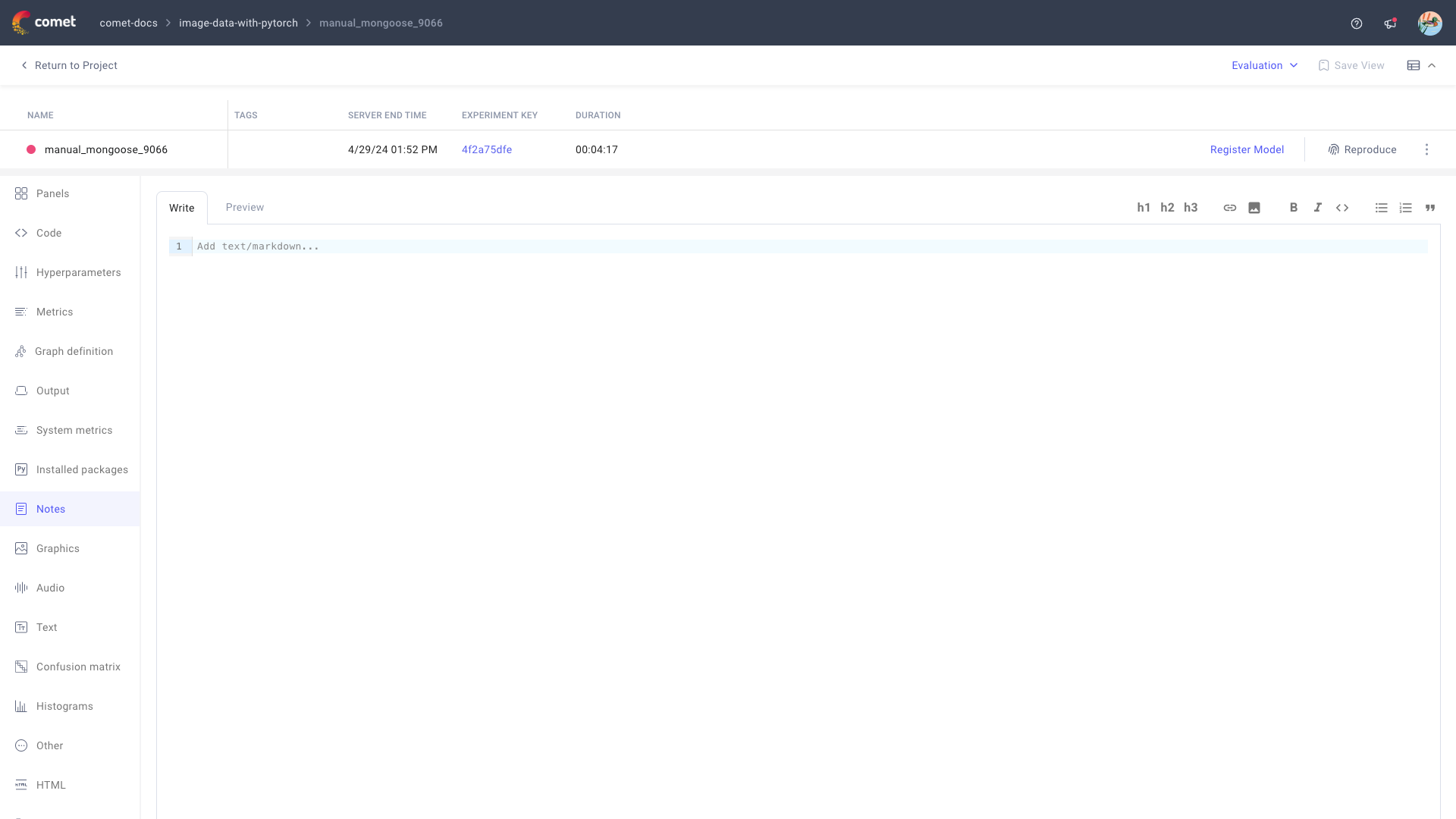Add a blockquote to the note
The height and width of the screenshot is (819, 1456).
pos(1430,207)
